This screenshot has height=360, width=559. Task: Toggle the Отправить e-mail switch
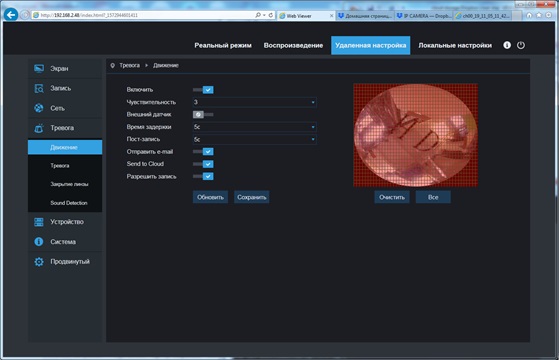pyautogui.click(x=203, y=151)
